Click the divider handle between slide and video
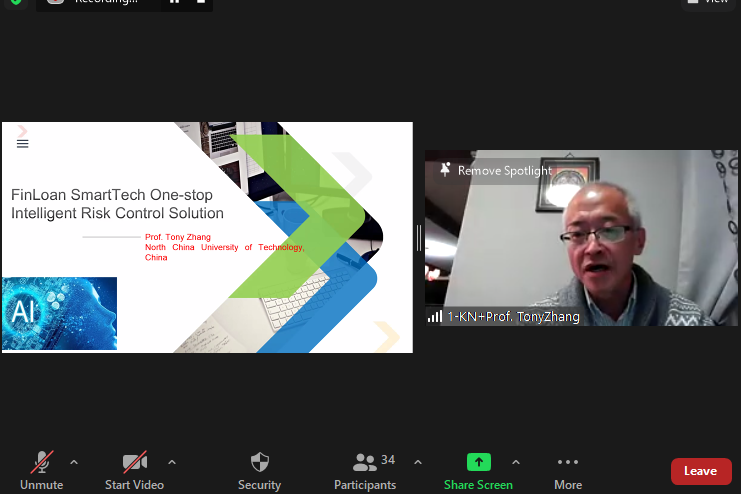741x494 pixels. tap(419, 238)
